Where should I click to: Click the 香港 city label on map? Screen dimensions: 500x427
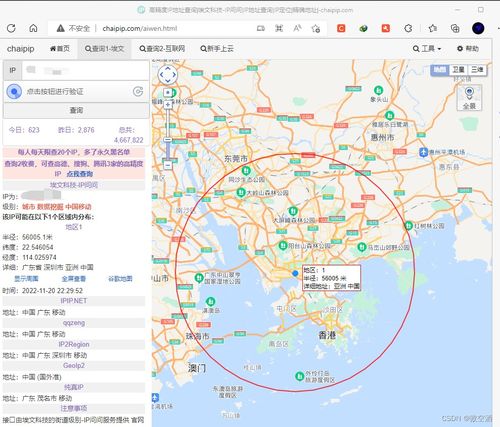point(327,335)
